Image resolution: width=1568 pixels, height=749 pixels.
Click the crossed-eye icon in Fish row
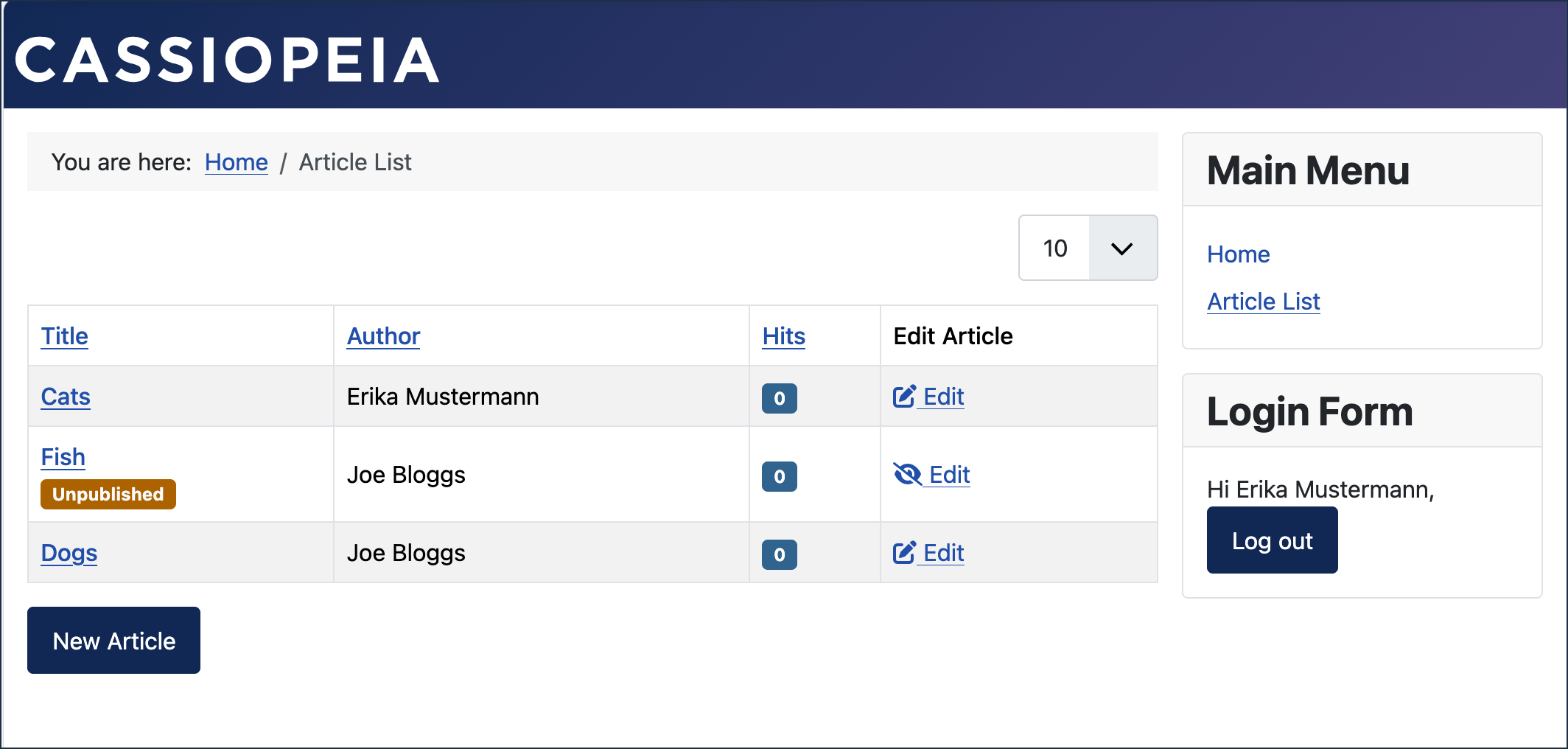(x=907, y=474)
